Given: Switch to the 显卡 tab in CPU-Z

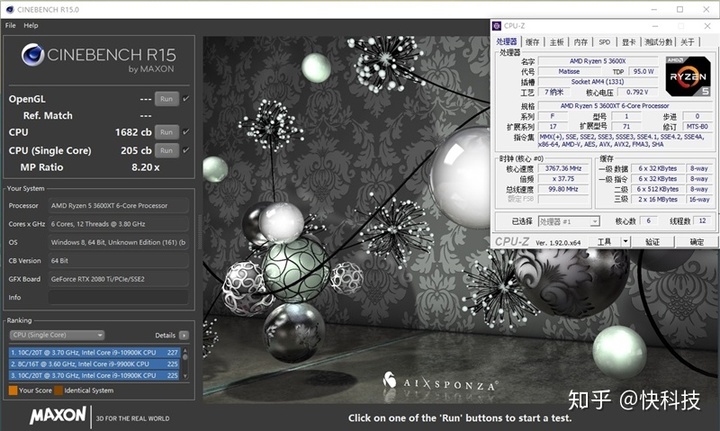Looking at the screenshot, I should 629,42.
